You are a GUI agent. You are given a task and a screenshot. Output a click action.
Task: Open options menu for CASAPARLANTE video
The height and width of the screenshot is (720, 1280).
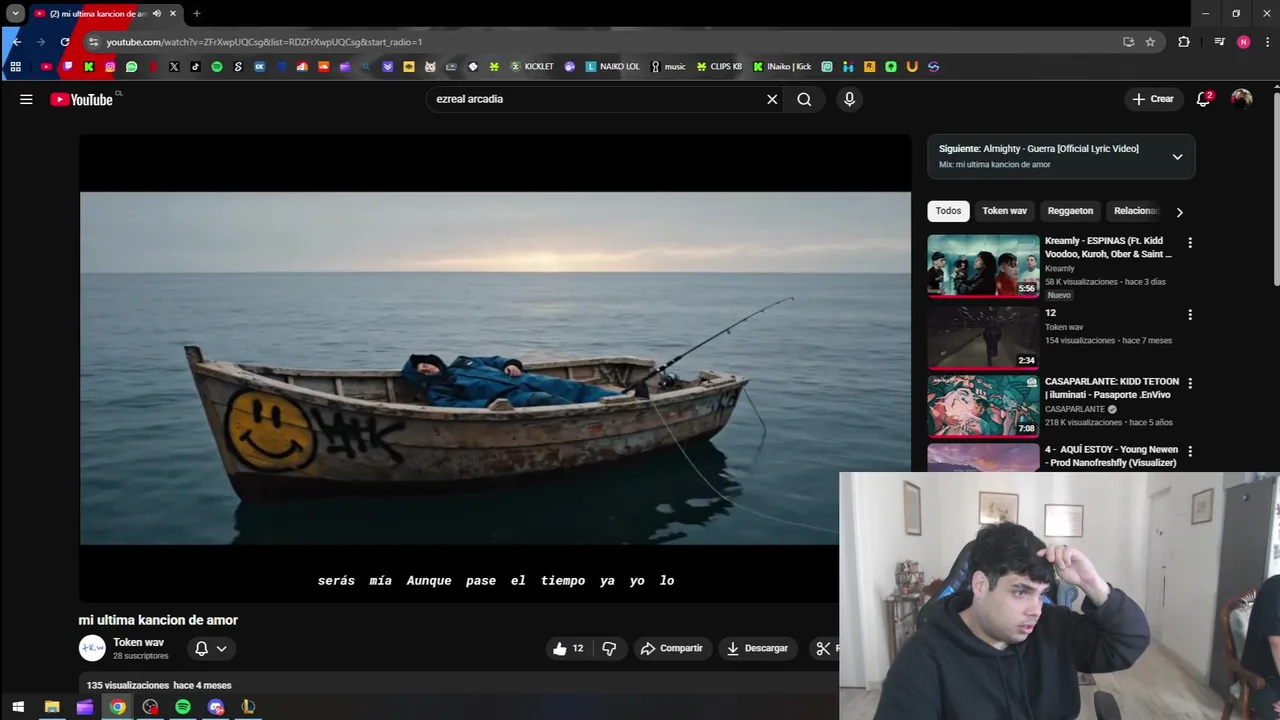1190,383
